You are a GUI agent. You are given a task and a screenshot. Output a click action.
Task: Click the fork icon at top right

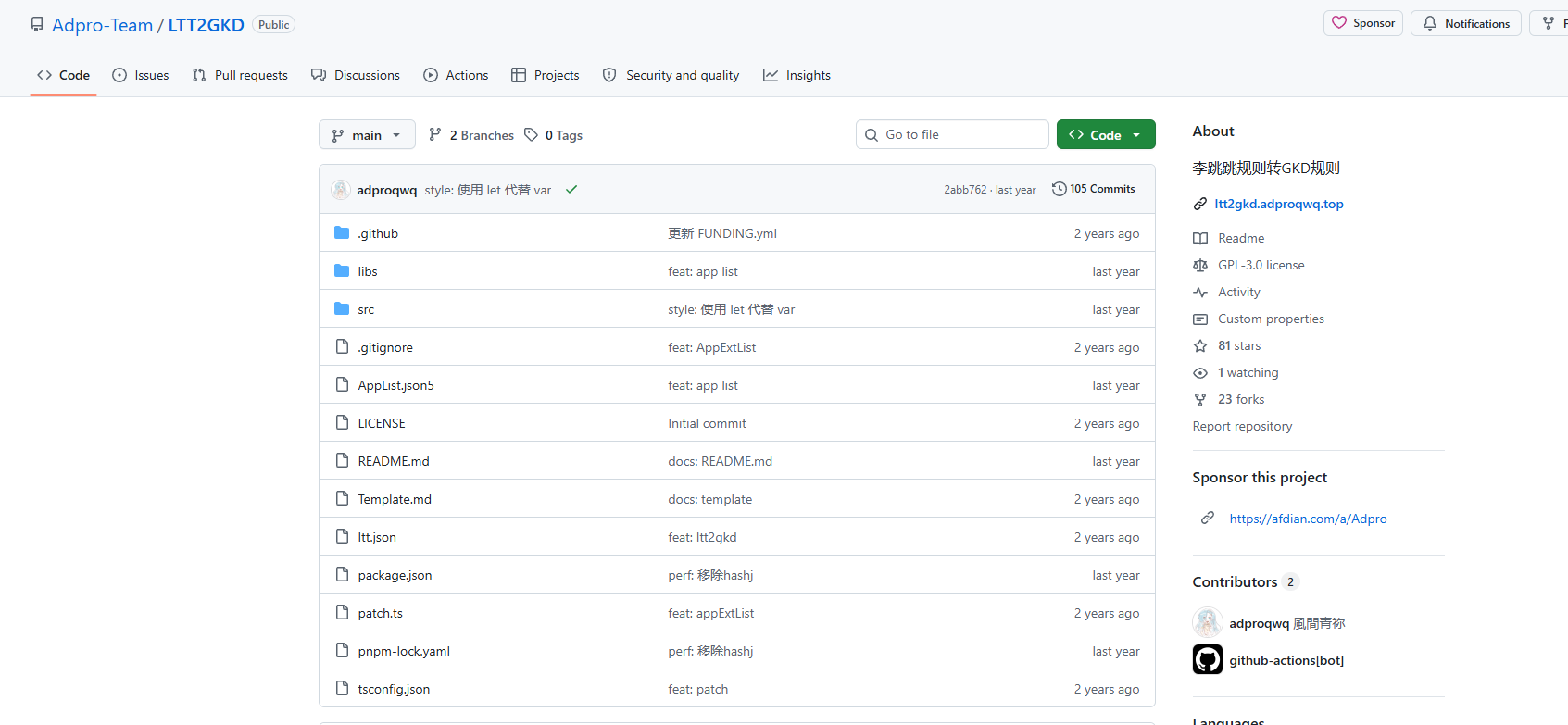pos(1549,23)
